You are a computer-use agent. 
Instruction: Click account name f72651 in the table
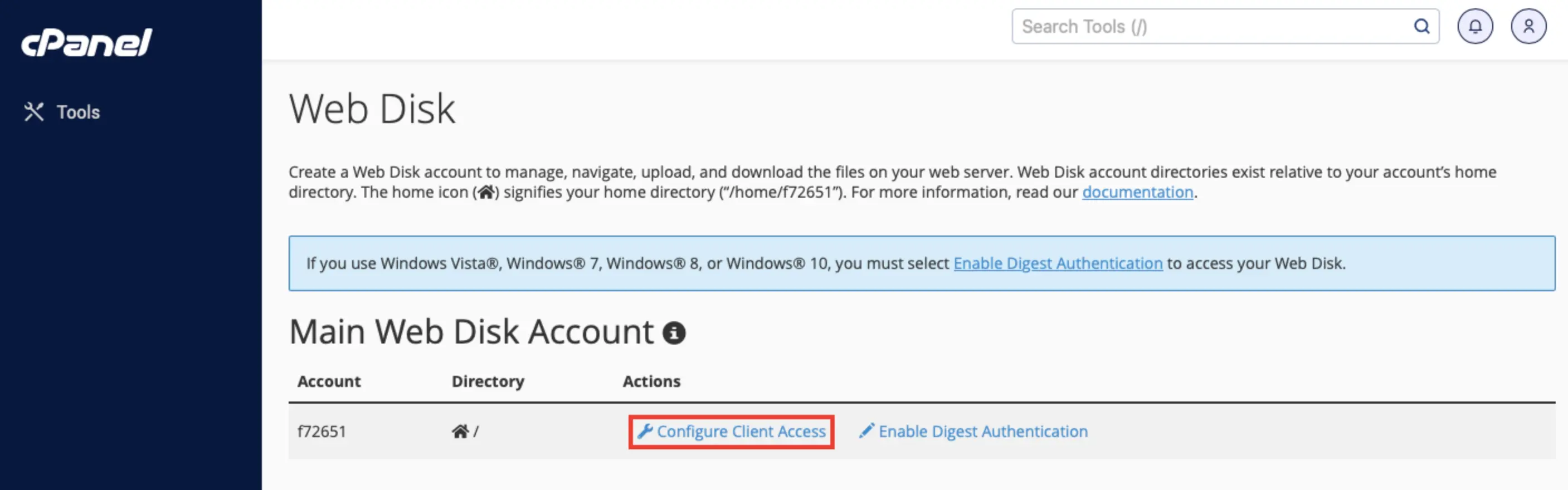coord(322,432)
